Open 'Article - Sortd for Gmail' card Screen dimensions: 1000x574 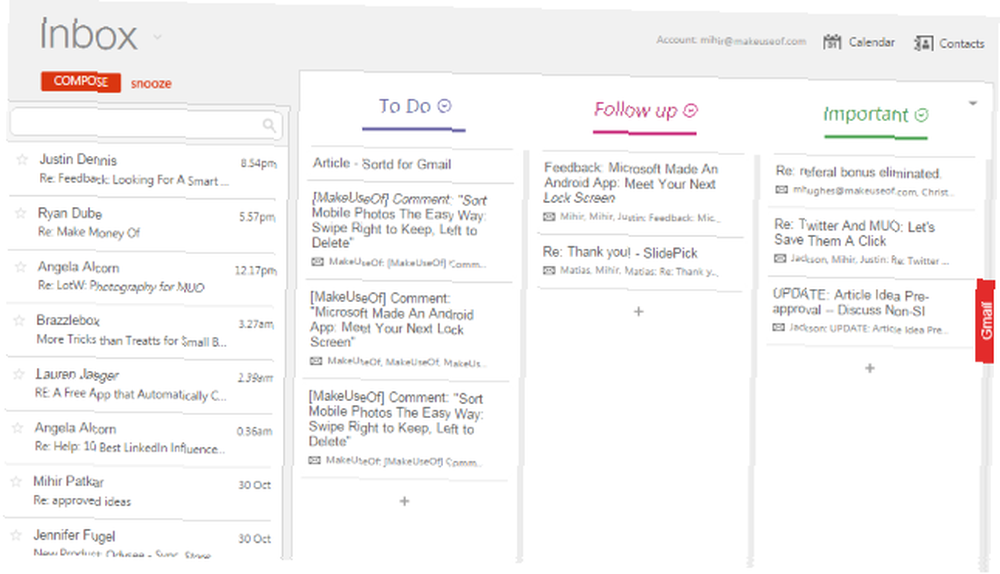(411, 164)
